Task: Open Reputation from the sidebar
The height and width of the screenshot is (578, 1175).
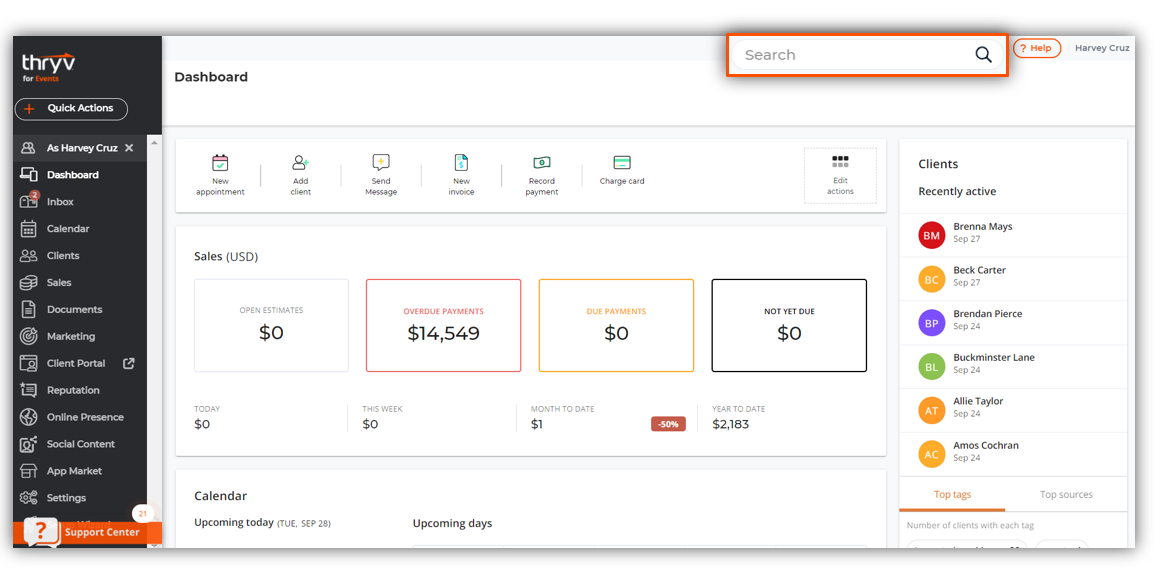Action: [x=73, y=390]
